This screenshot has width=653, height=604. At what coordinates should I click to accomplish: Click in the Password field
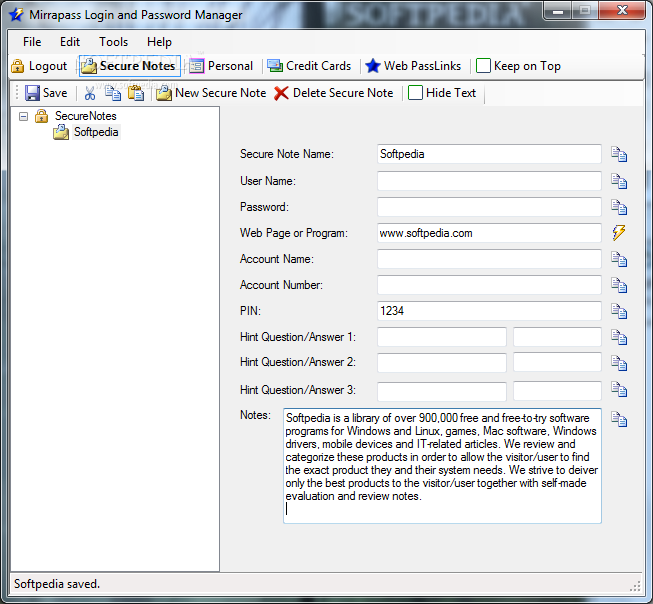tap(489, 207)
